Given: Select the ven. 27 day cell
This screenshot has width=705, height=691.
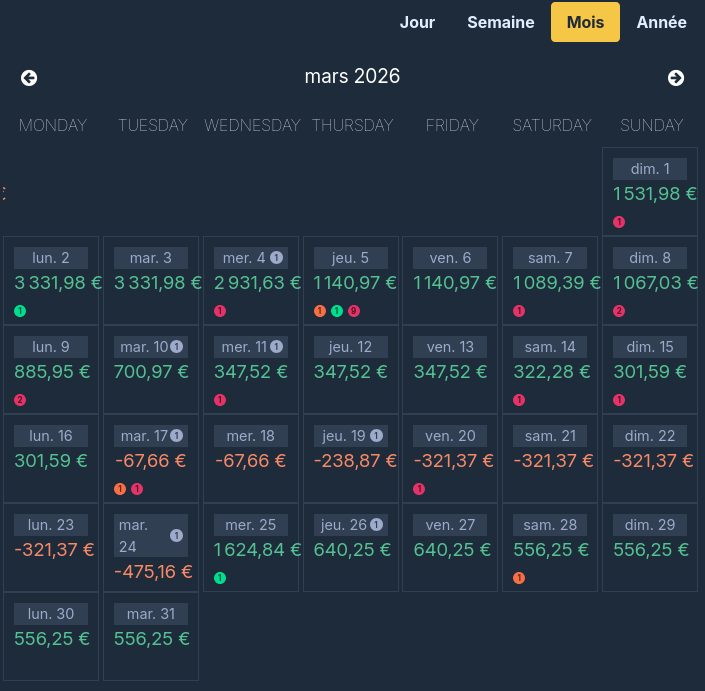Looking at the screenshot, I should (x=450, y=547).
